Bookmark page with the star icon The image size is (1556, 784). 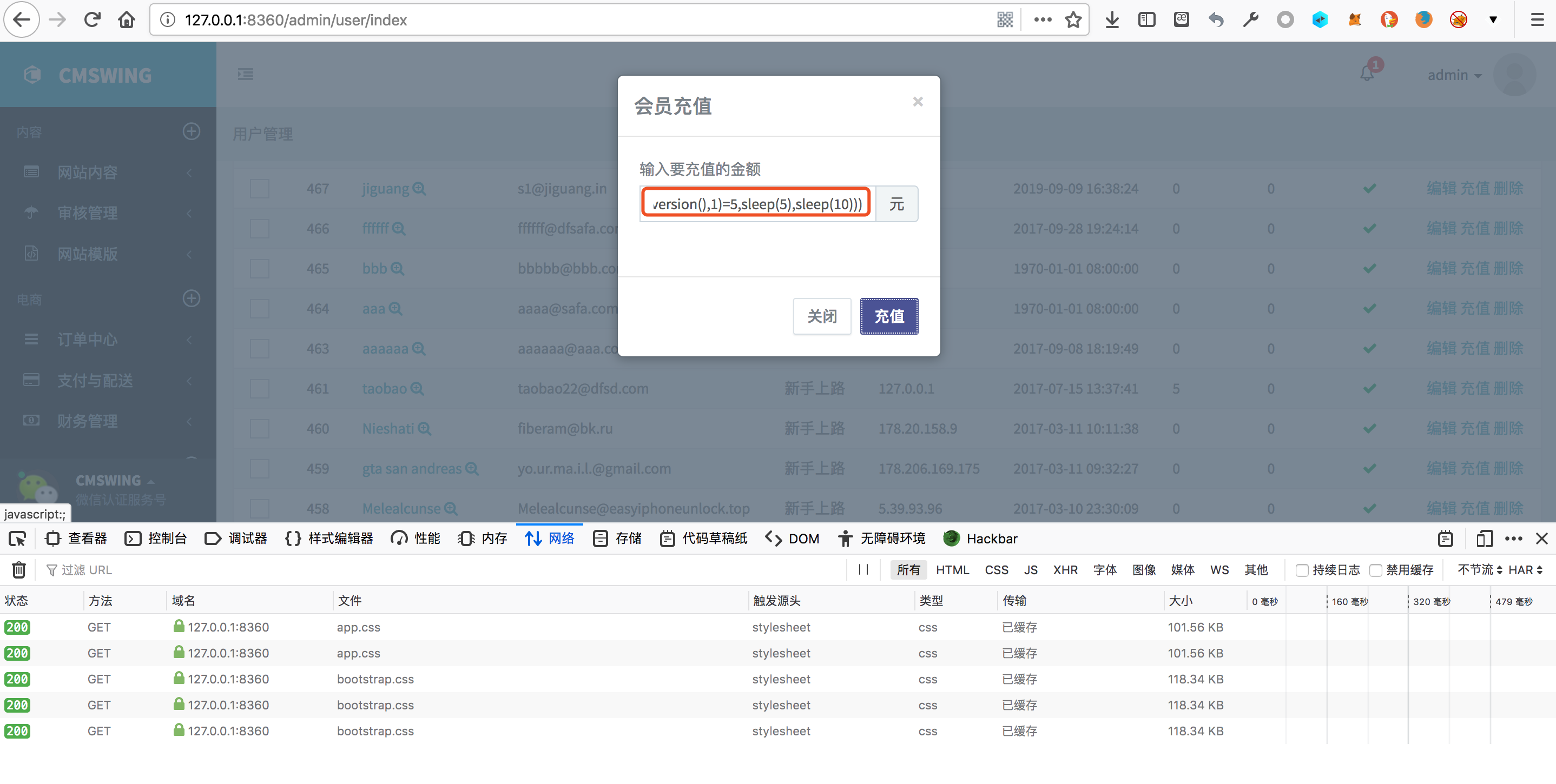click(1073, 20)
